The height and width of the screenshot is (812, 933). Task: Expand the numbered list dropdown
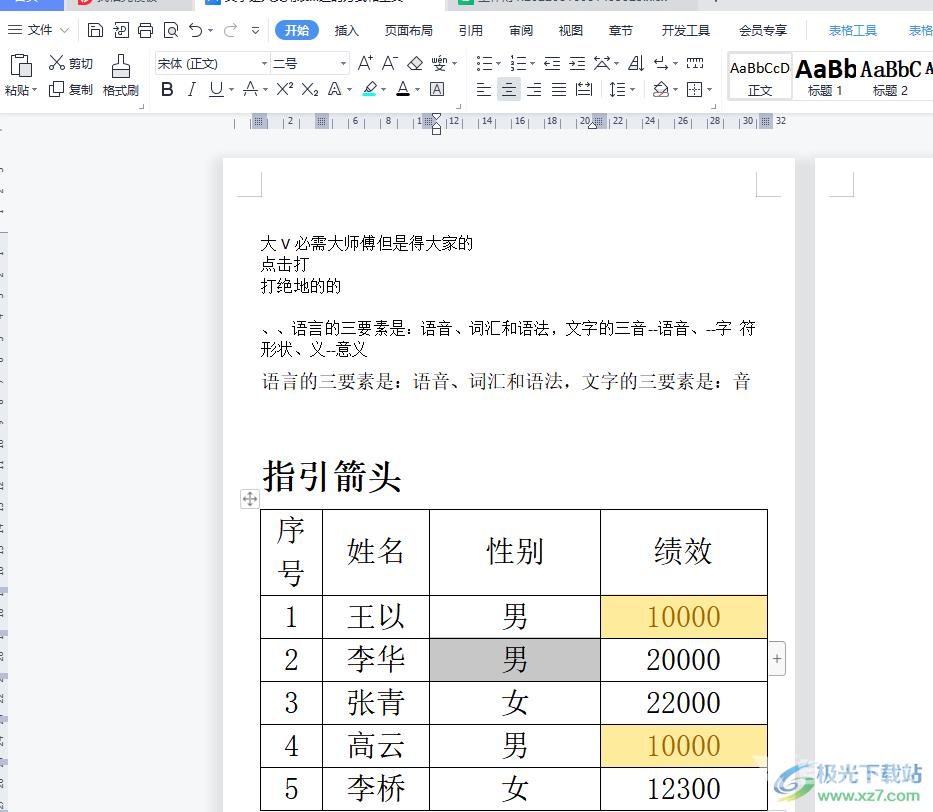tap(532, 64)
